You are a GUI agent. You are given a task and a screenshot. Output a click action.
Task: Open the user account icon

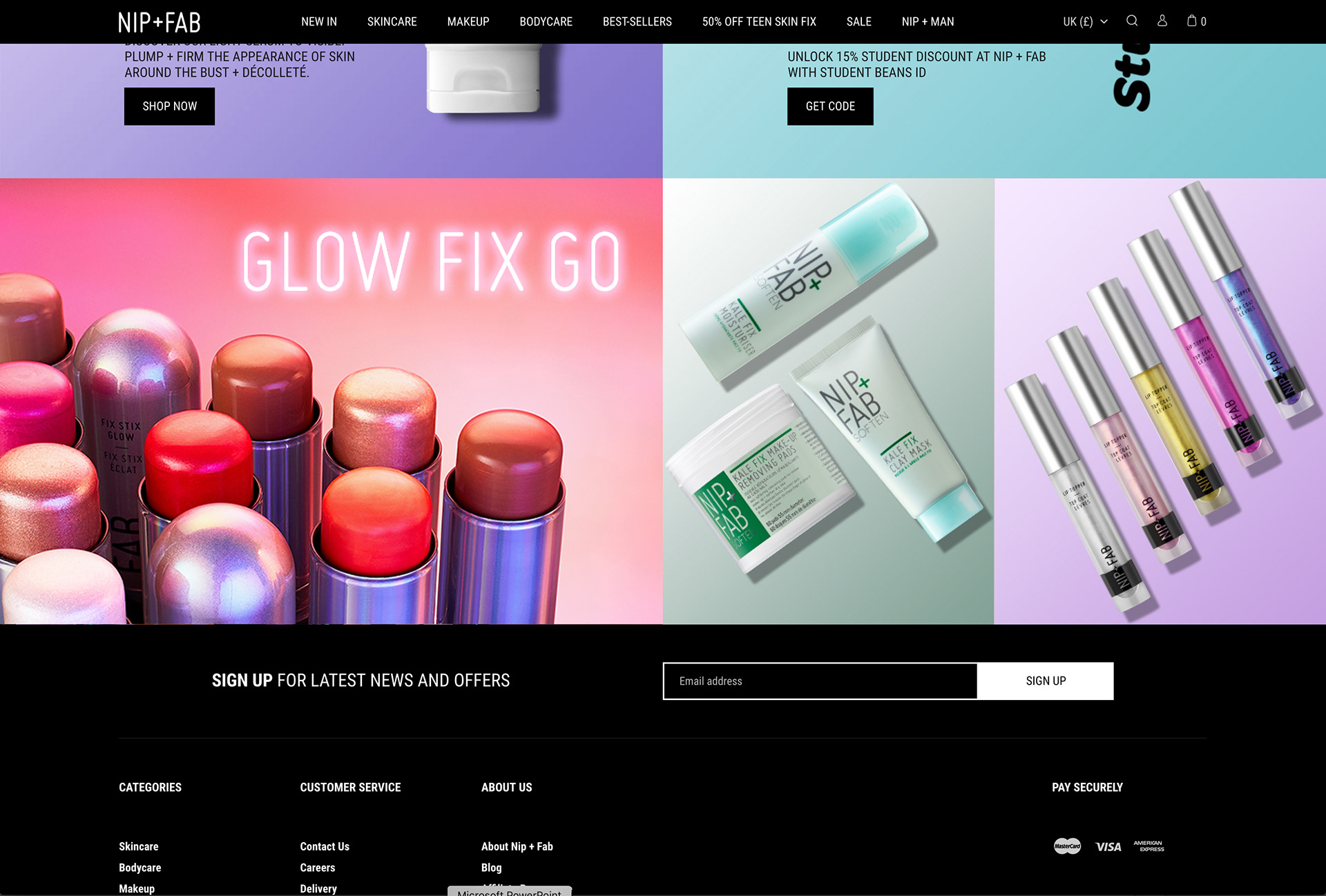pyautogui.click(x=1162, y=21)
